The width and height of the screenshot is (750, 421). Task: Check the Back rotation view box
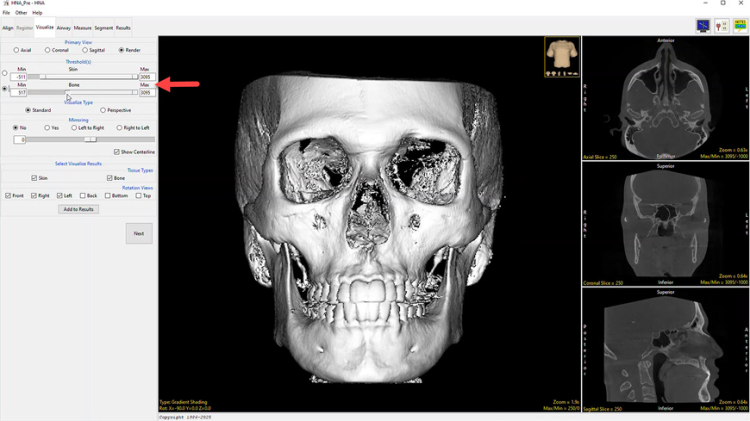pyautogui.click(x=83, y=196)
